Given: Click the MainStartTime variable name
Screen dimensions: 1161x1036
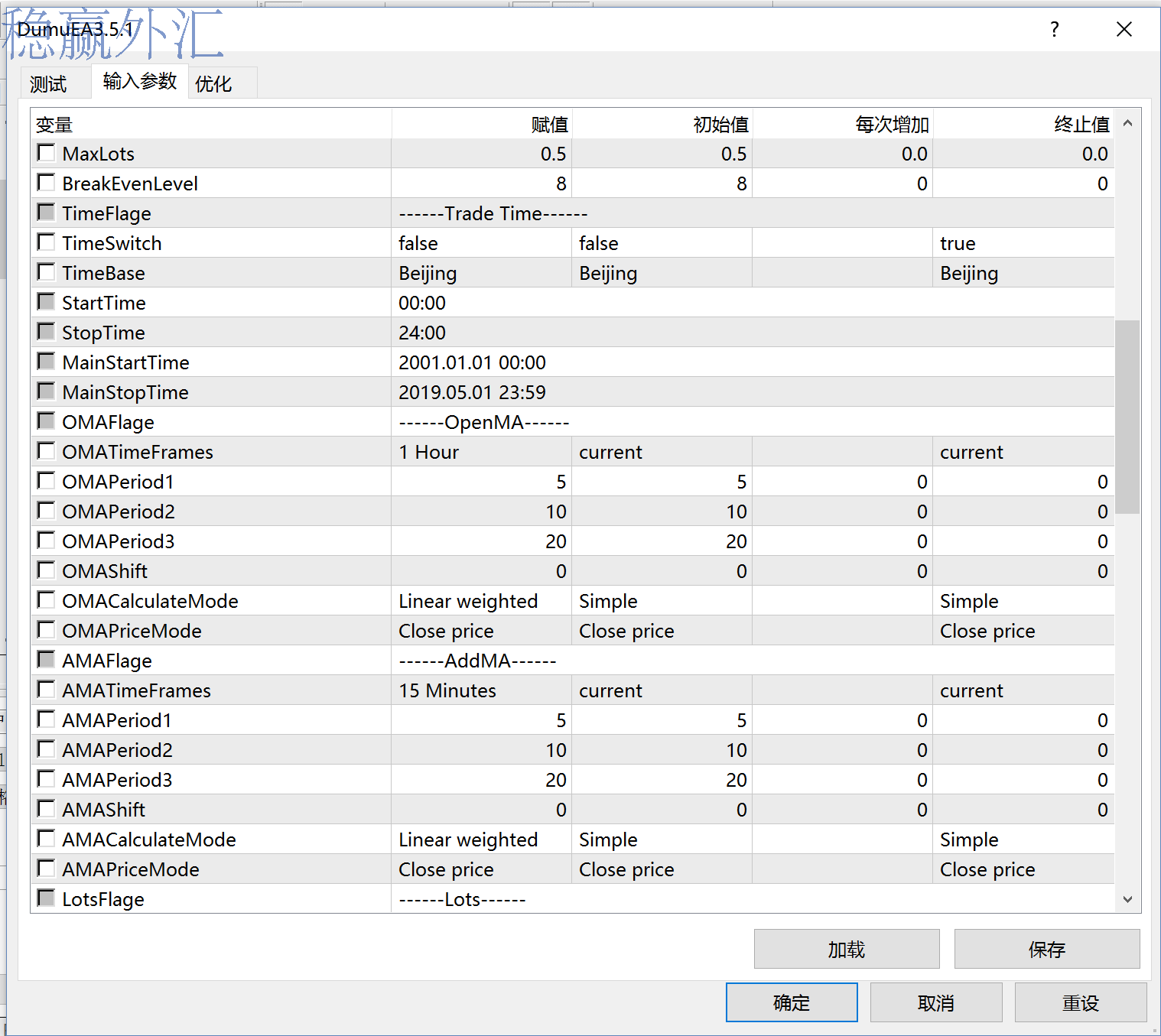Looking at the screenshot, I should pyautogui.click(x=125, y=362).
